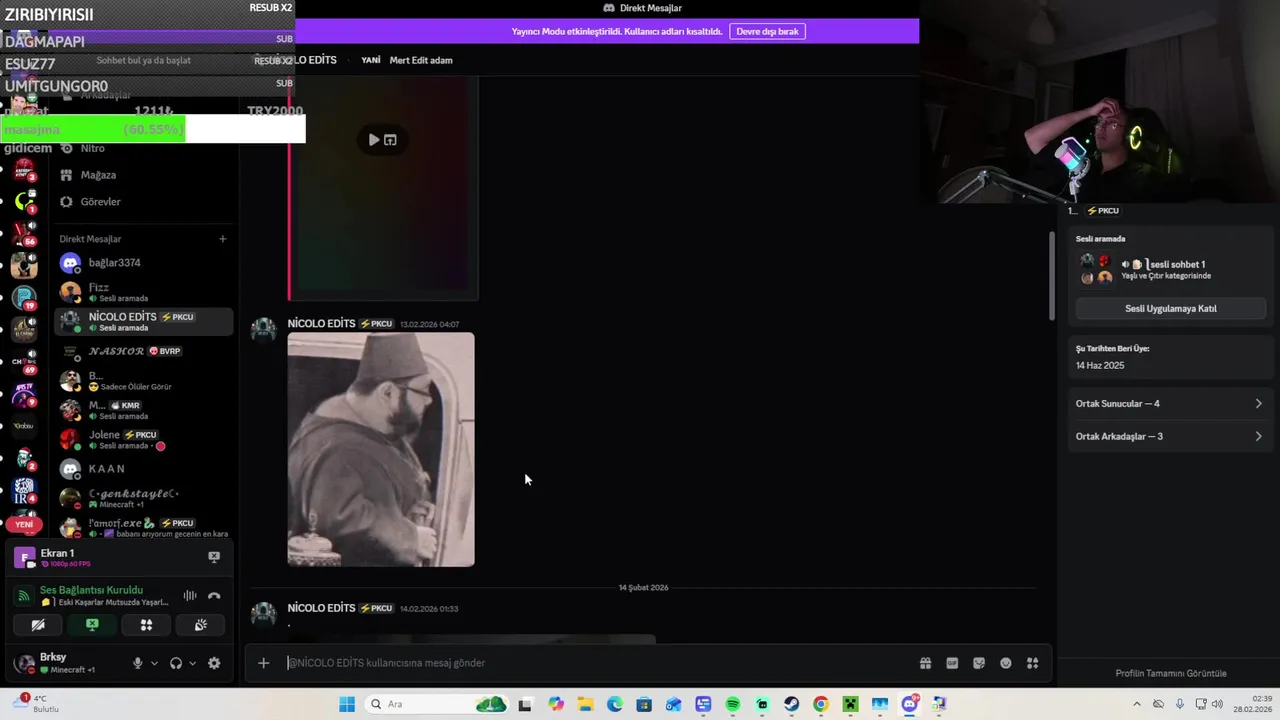Disconnect from voice with hang-up icon
The height and width of the screenshot is (720, 1280).
tap(214, 596)
